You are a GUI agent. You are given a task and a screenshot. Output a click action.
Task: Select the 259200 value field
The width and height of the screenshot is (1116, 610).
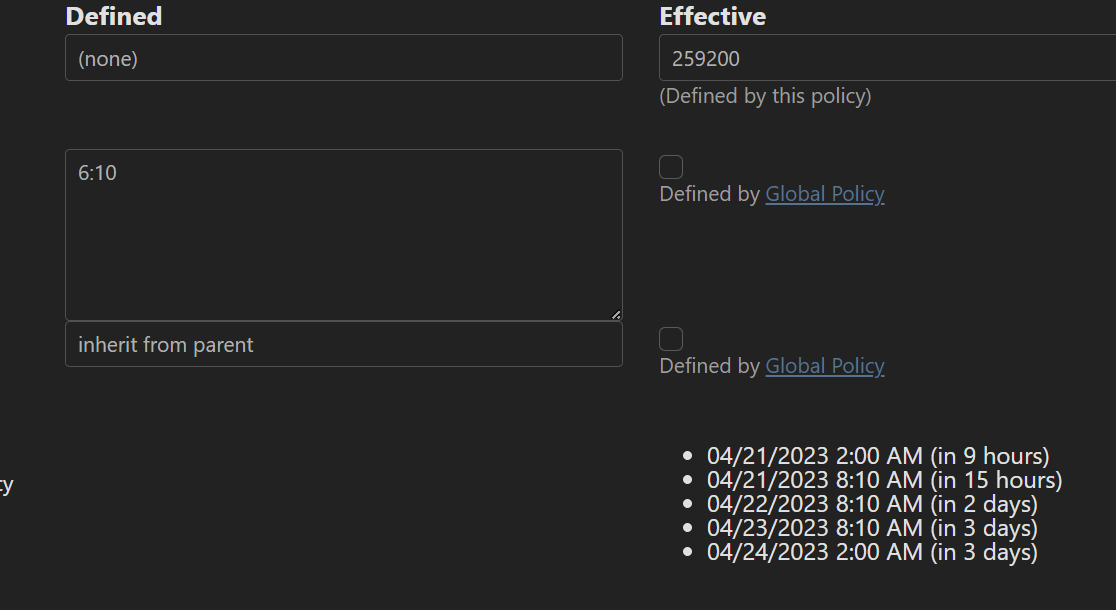click(880, 57)
